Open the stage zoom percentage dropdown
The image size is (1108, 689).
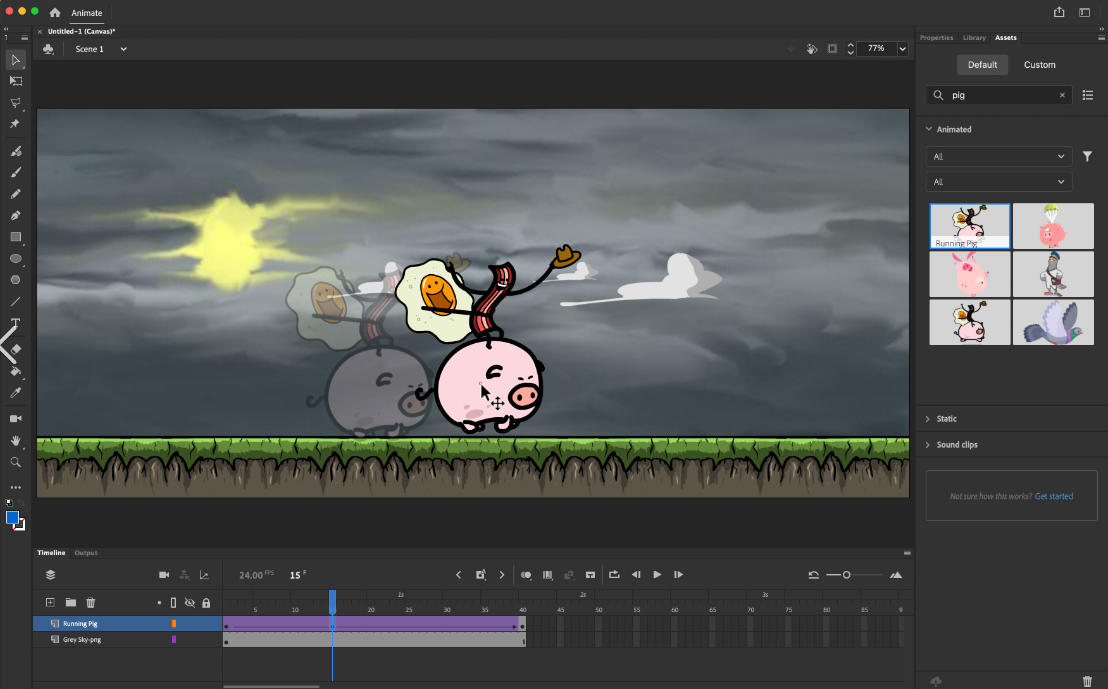click(x=902, y=49)
